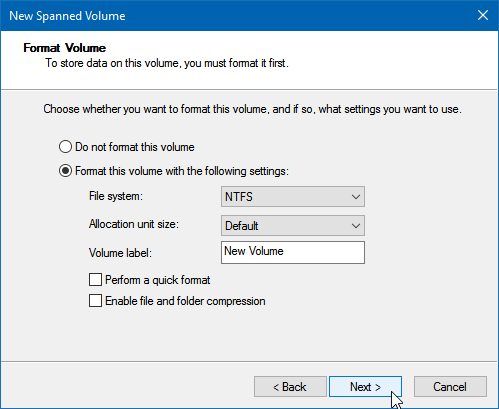The width and height of the screenshot is (499, 409).
Task: Click the 'Volume label:' field label
Action: pos(120,253)
